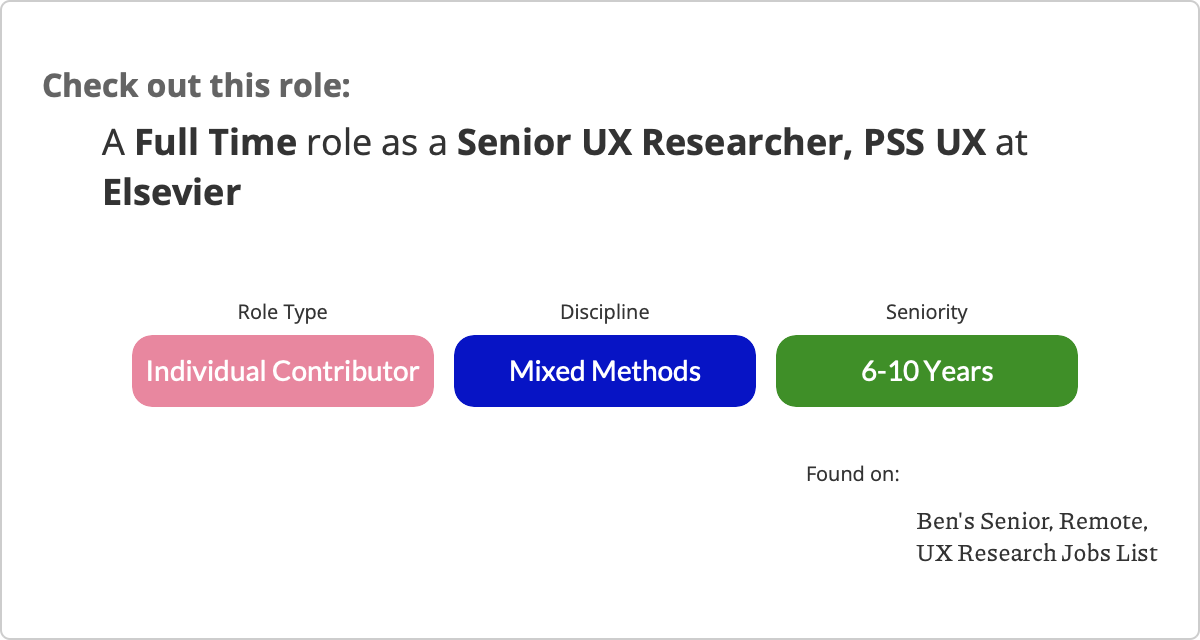Click the leading "A" in the job sentence
This screenshot has height=640, width=1200.
[x=114, y=143]
